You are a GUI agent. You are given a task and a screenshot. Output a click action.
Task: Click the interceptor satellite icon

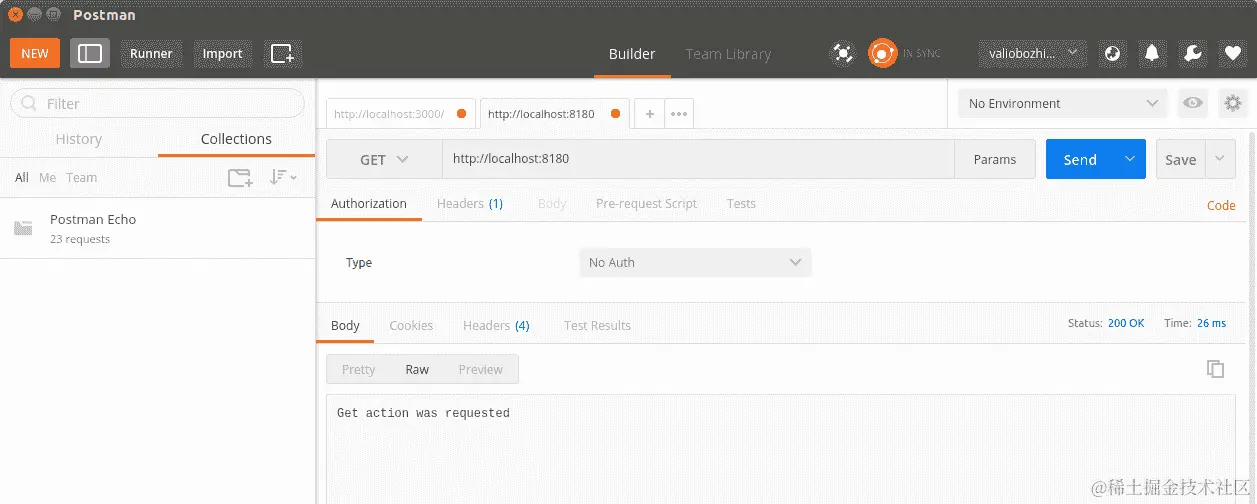pyautogui.click(x=843, y=53)
